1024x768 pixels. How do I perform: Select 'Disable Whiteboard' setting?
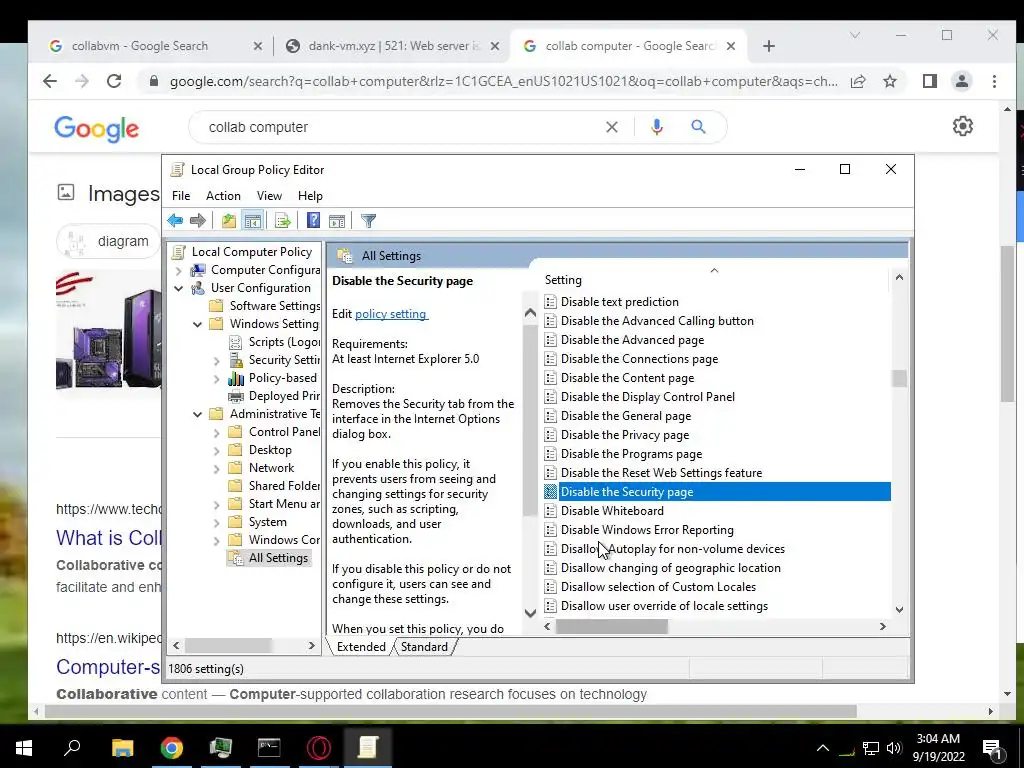[x=612, y=511]
